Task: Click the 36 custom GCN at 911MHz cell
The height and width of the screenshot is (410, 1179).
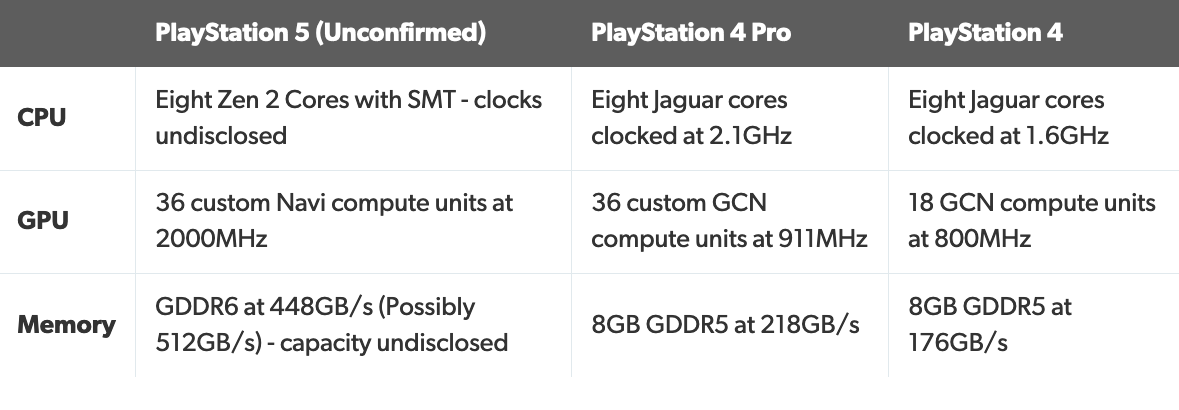Action: point(730,222)
